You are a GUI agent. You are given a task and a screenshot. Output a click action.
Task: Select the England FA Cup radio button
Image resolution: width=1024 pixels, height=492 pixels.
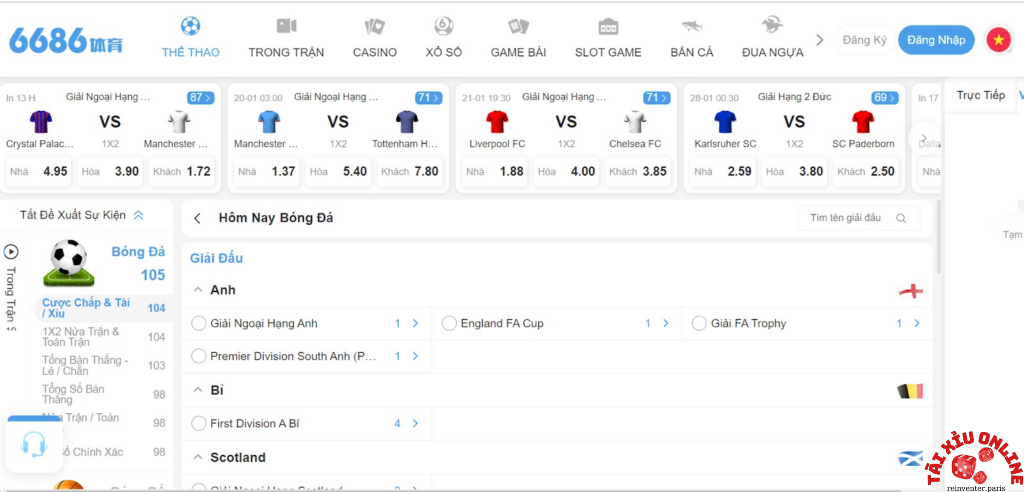click(x=449, y=324)
